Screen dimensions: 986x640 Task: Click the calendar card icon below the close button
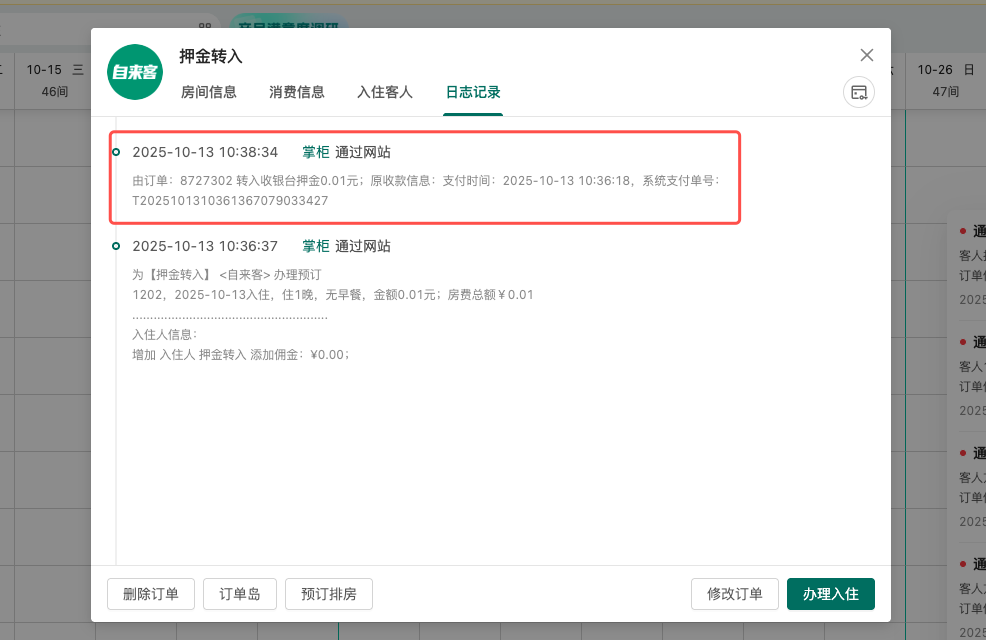pyautogui.click(x=859, y=92)
